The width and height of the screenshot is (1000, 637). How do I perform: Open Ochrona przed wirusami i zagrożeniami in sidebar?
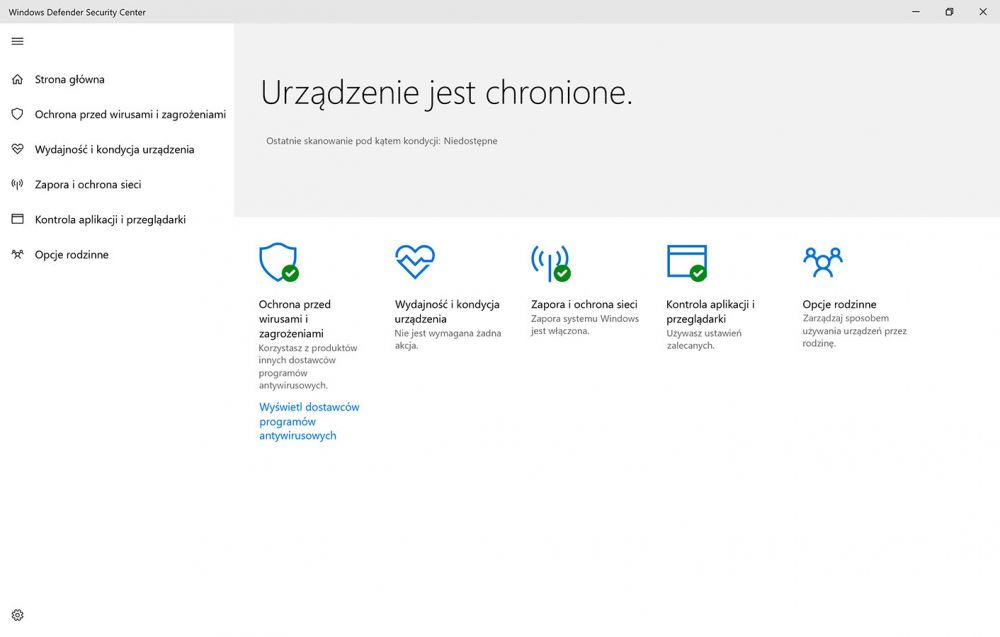click(130, 114)
